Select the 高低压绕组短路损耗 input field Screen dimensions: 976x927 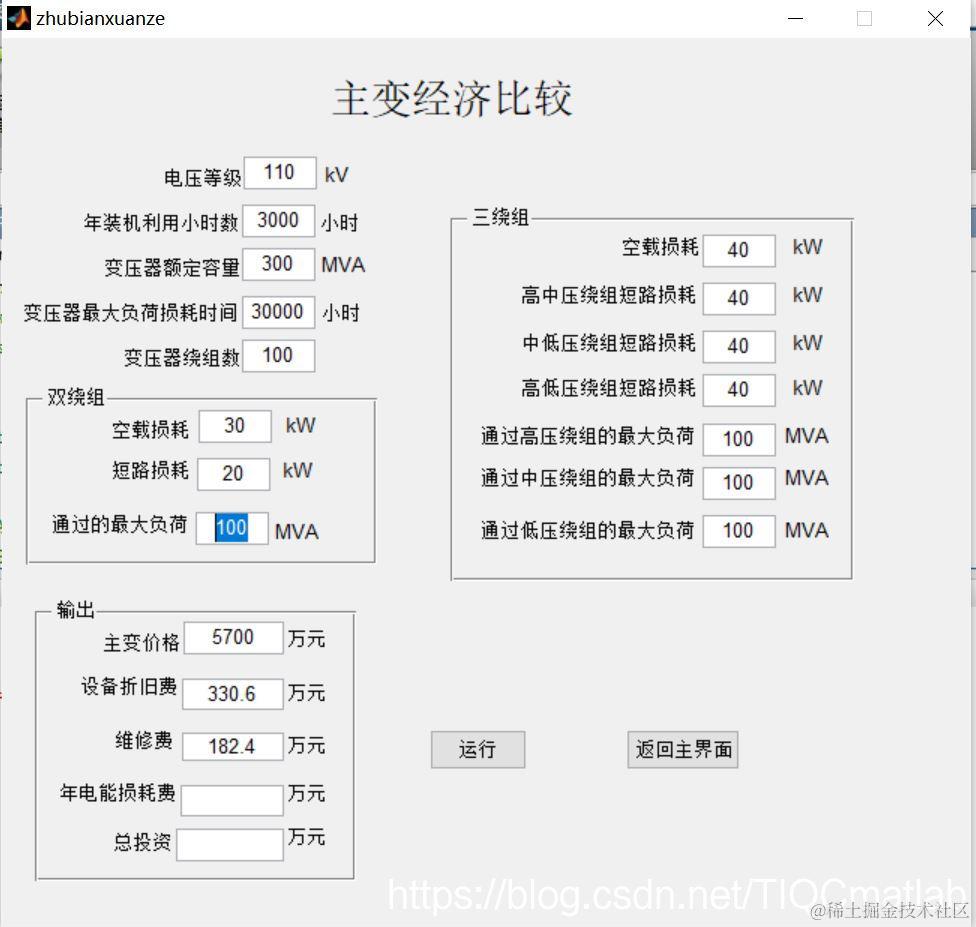coord(739,390)
